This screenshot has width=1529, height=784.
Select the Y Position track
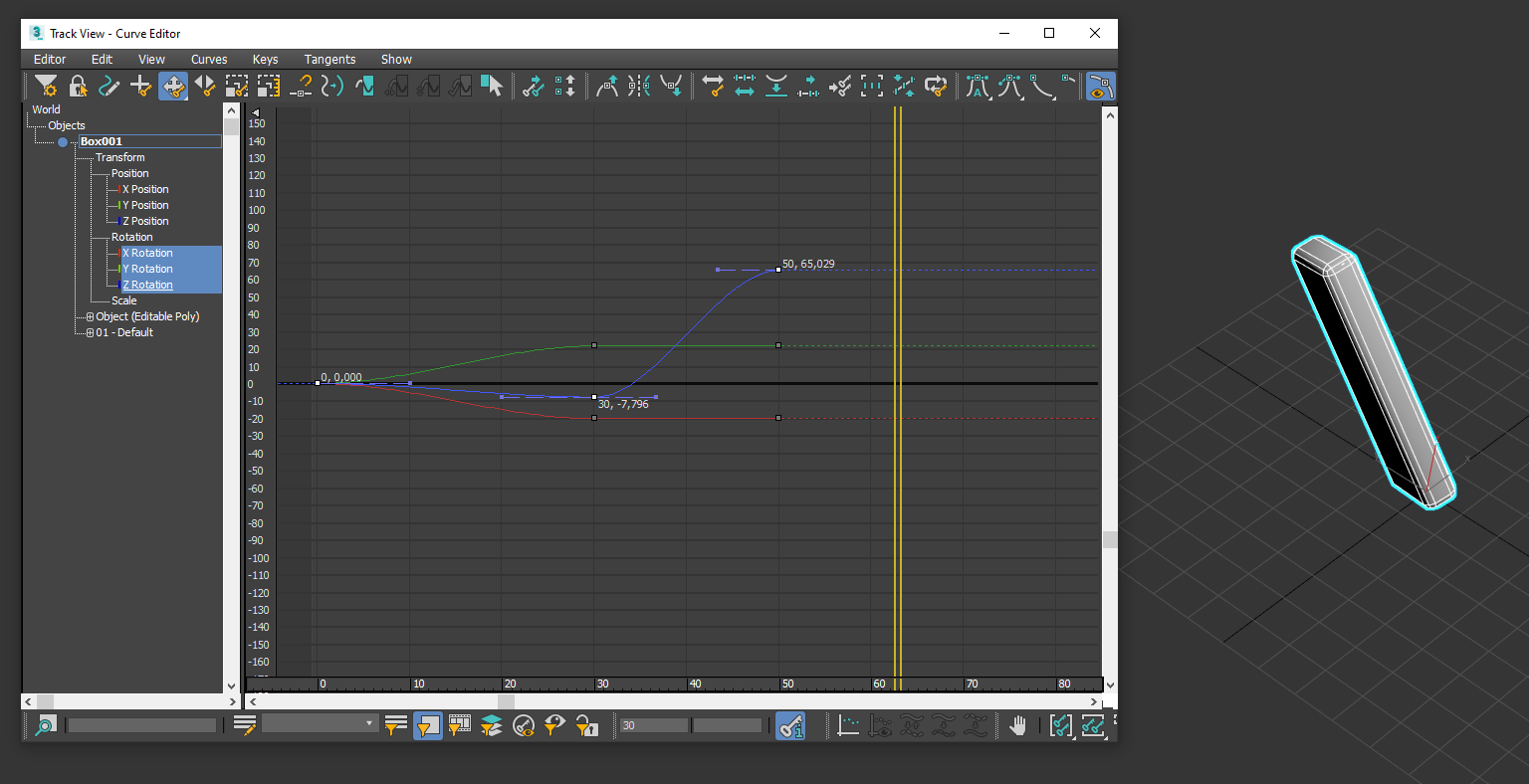coord(145,205)
